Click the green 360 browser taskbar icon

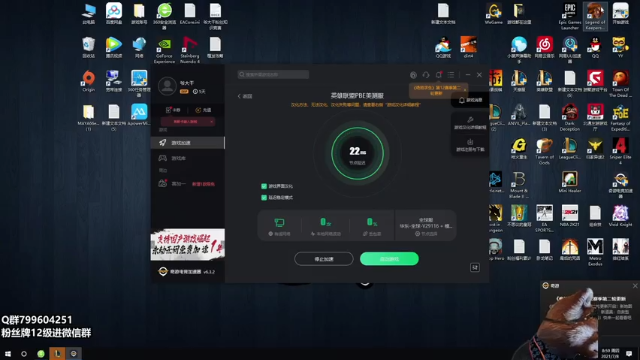coord(41,353)
